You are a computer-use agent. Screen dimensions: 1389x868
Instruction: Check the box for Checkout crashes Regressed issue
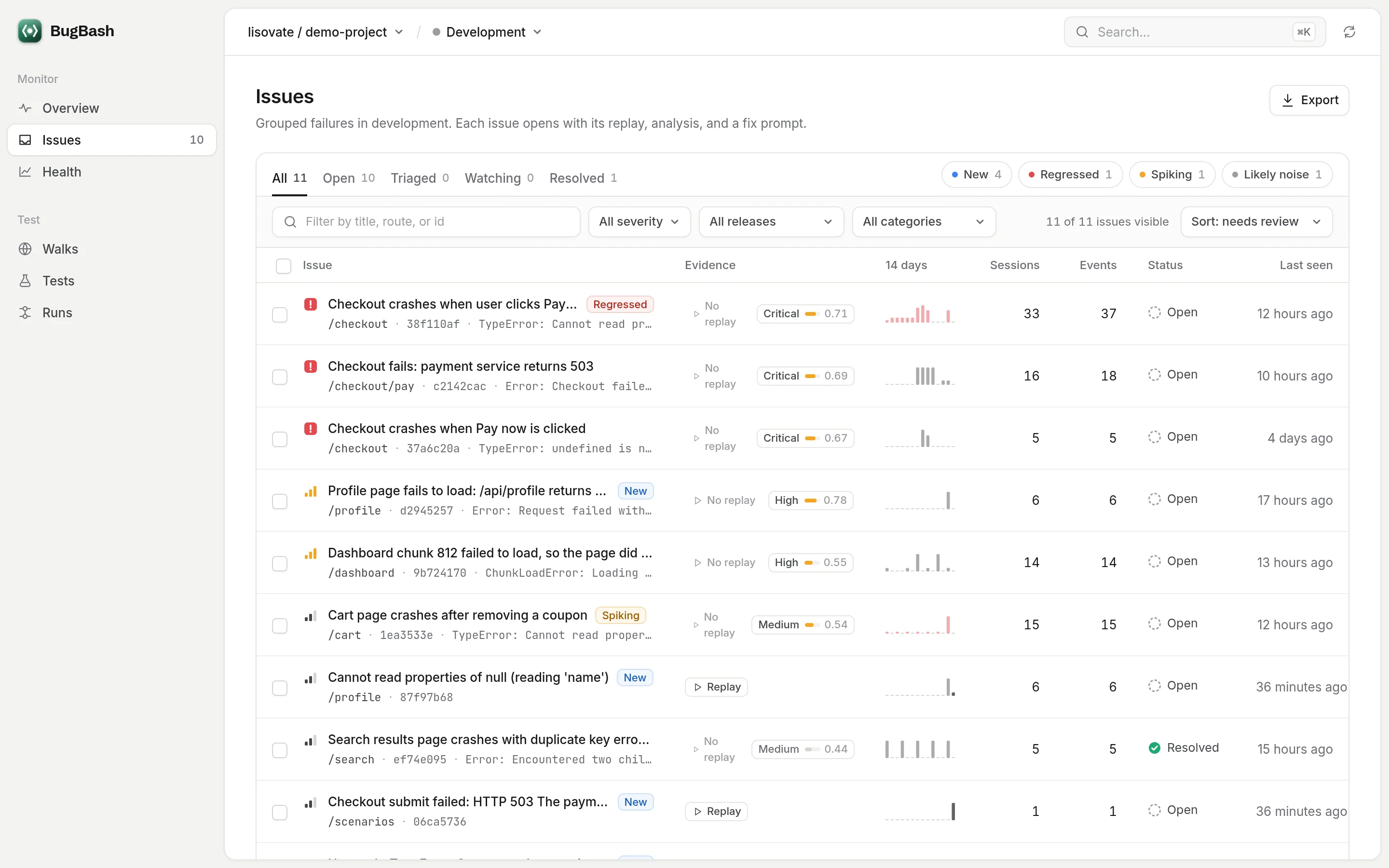(x=280, y=314)
